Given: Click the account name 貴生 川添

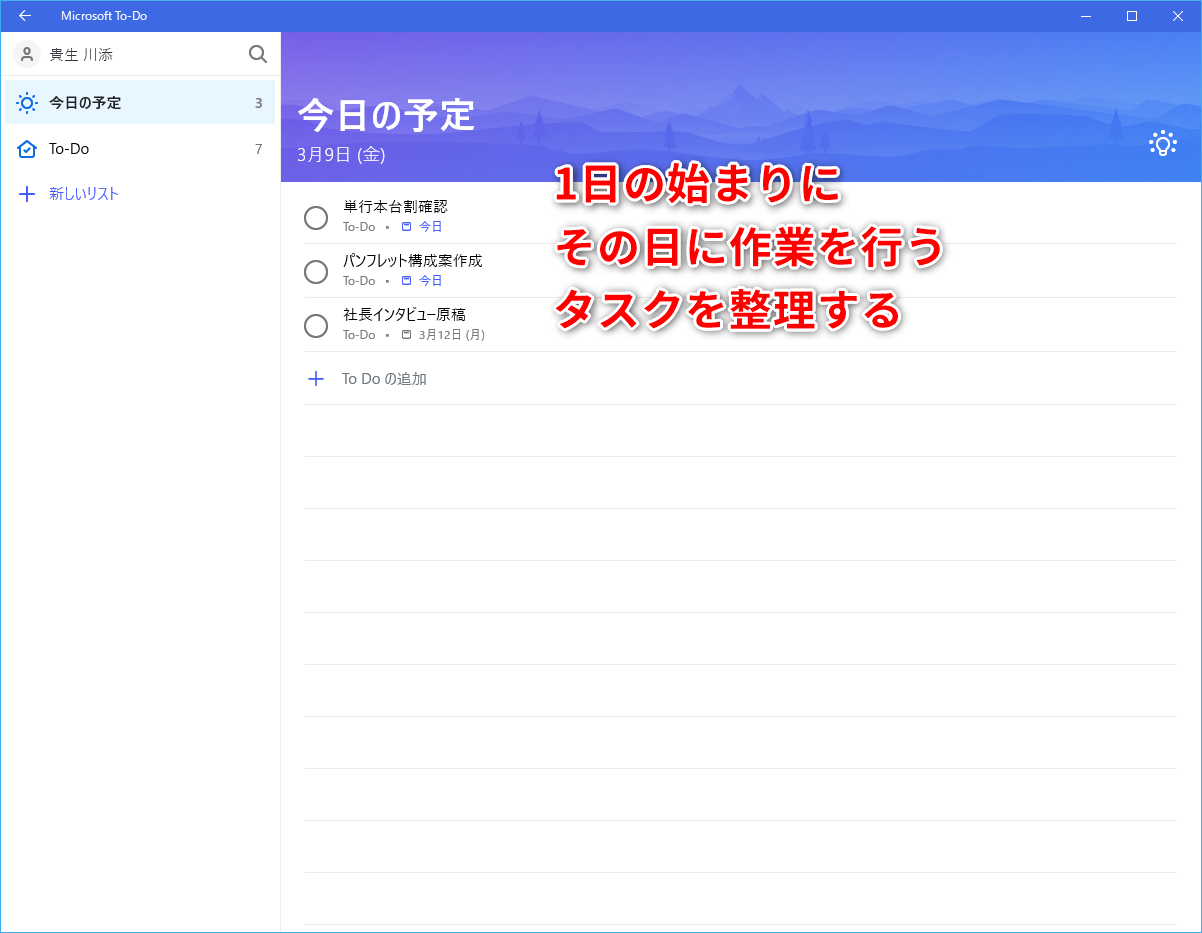Looking at the screenshot, I should 81,55.
